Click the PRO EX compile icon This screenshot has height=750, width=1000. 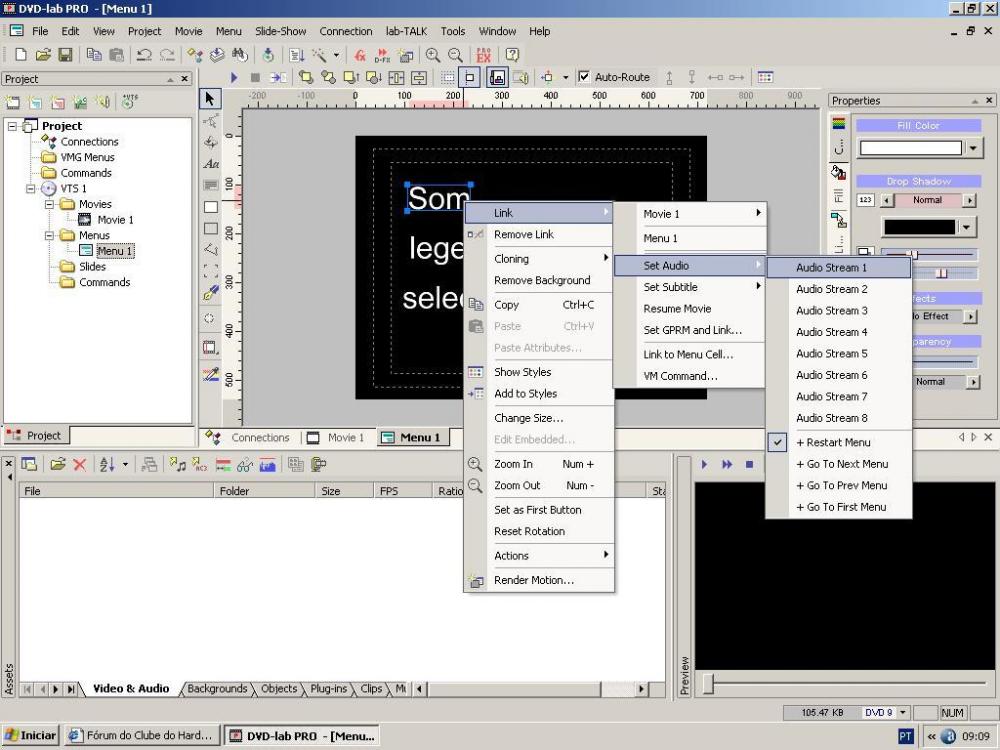point(484,56)
